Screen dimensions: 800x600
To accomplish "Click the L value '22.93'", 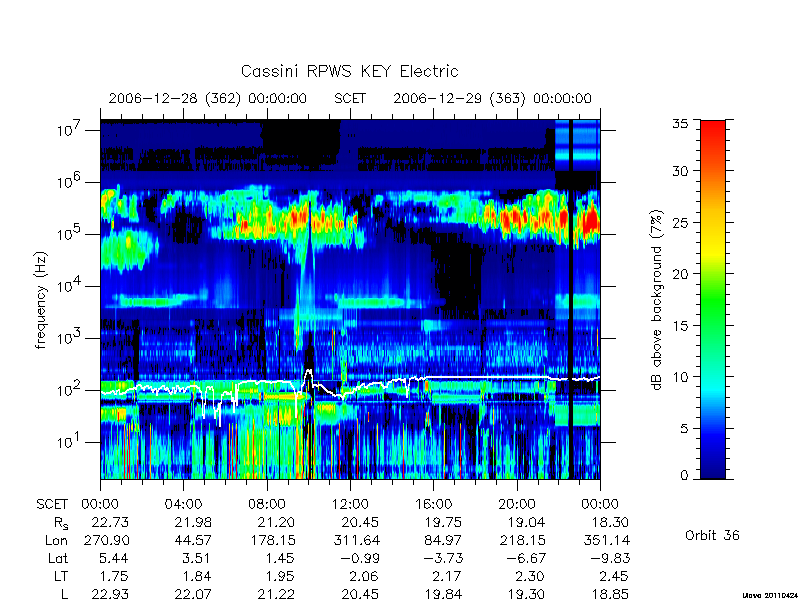I will (x=110, y=594).
